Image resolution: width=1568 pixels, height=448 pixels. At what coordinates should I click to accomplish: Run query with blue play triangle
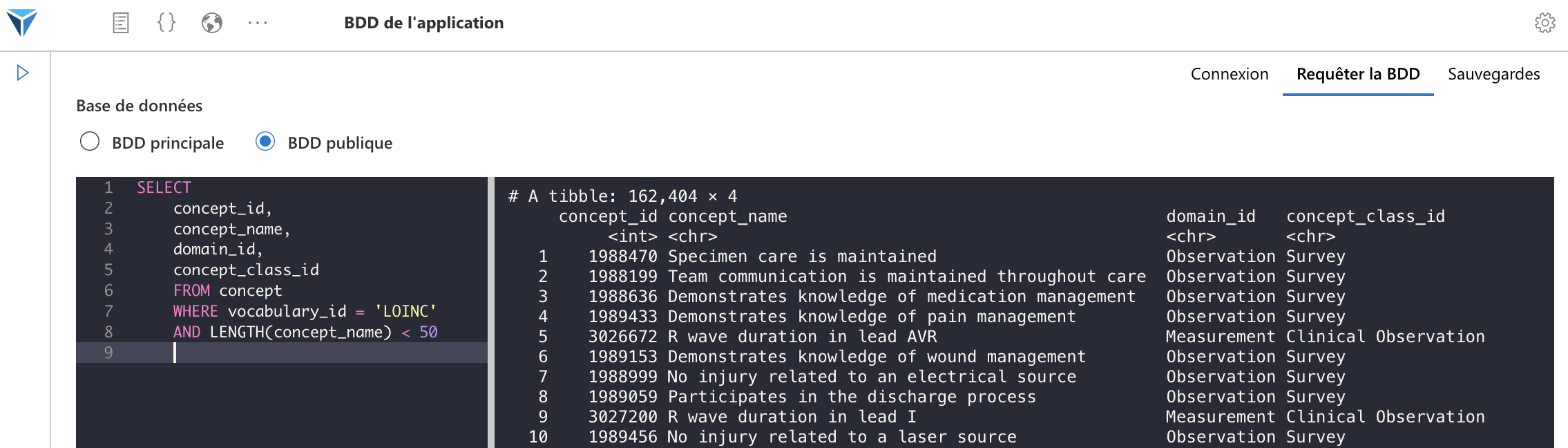[x=23, y=73]
